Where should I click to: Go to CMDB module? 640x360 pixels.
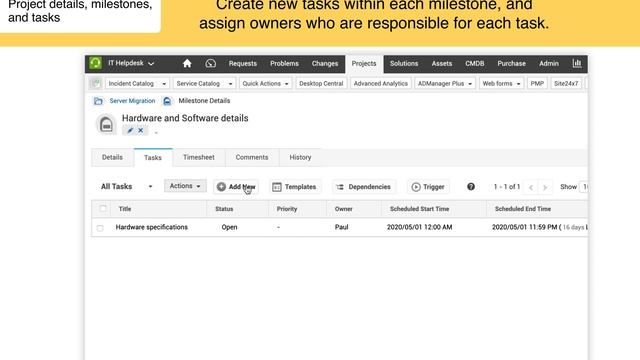point(474,63)
